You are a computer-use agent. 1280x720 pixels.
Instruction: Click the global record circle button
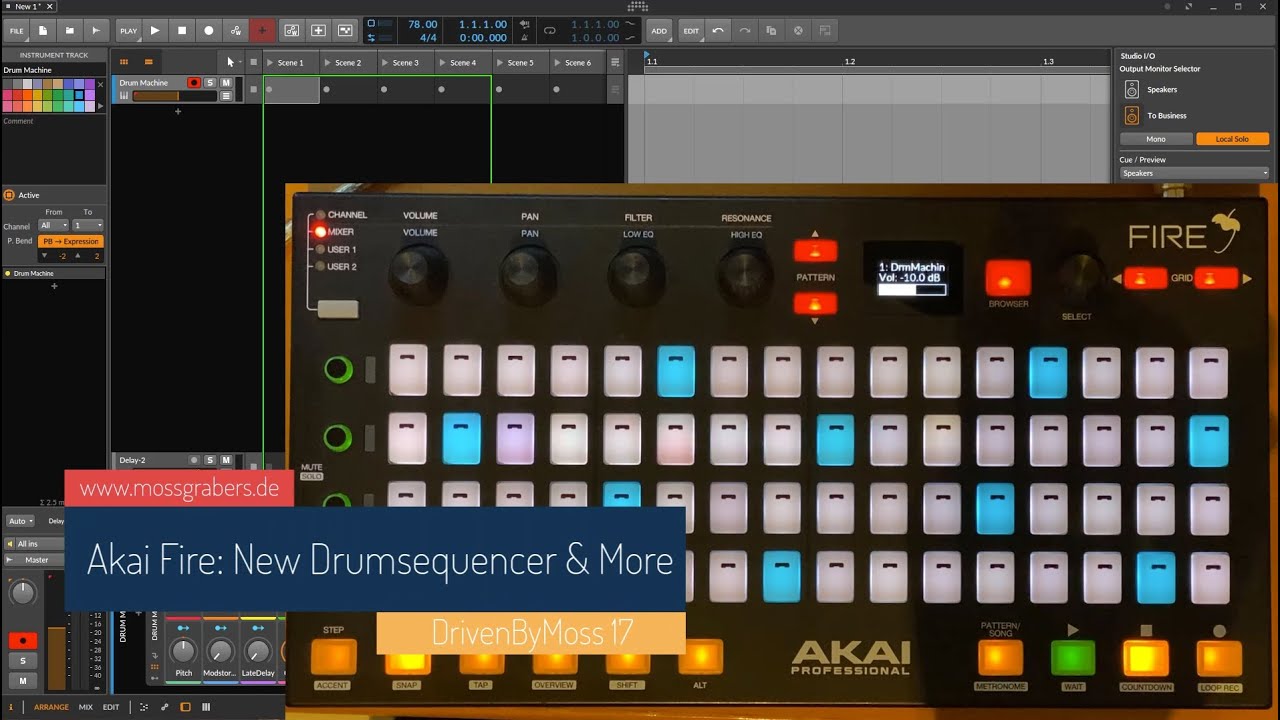click(209, 31)
